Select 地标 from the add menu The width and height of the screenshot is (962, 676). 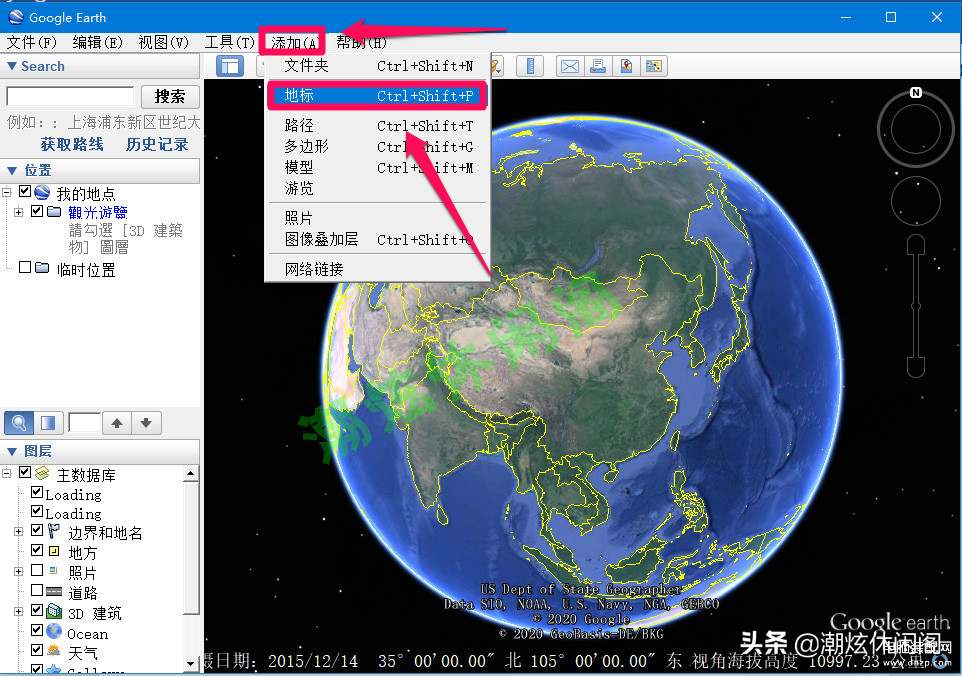pos(377,96)
